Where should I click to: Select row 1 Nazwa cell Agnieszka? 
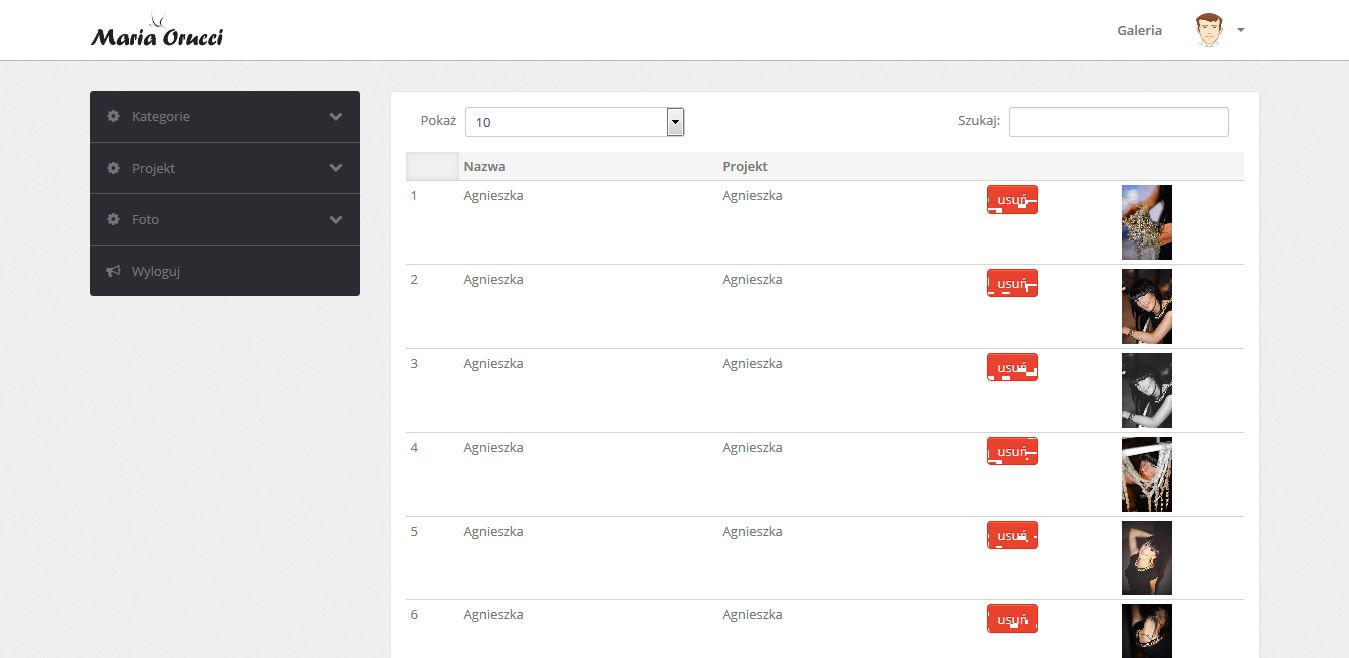click(493, 195)
